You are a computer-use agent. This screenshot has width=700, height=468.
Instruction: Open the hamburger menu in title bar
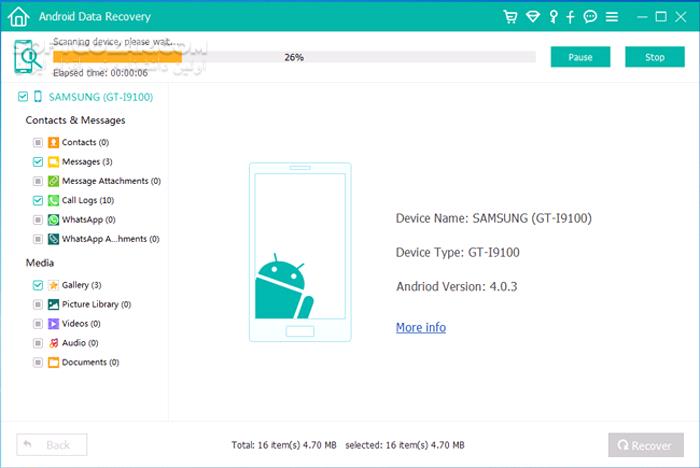tap(612, 17)
